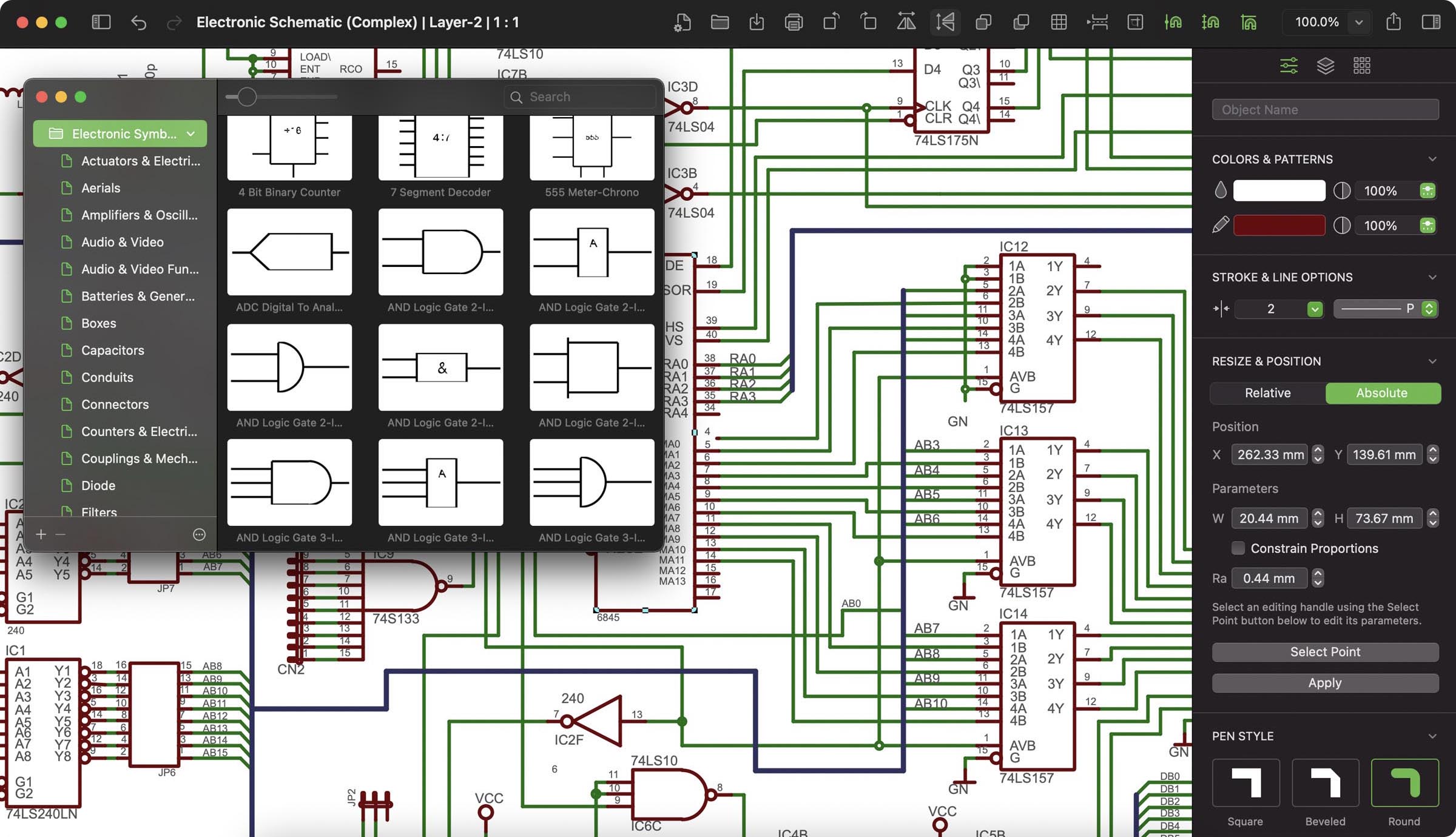The height and width of the screenshot is (837, 1456).
Task: Click the open folder toolbar icon
Action: 720,22
